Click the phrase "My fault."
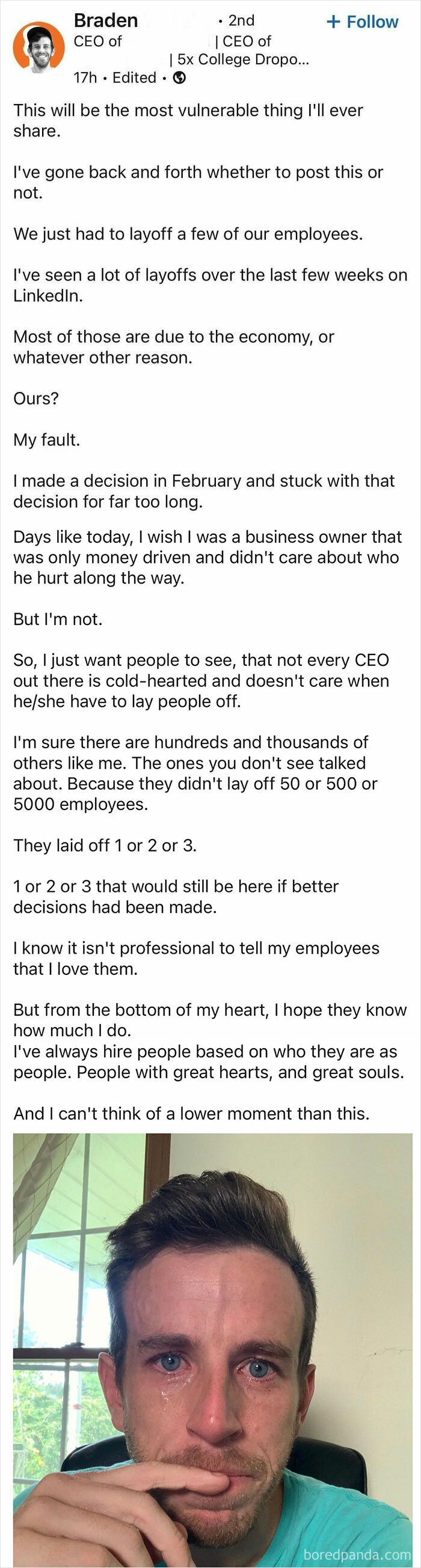Image resolution: width=421 pixels, height=1568 pixels. 46,438
